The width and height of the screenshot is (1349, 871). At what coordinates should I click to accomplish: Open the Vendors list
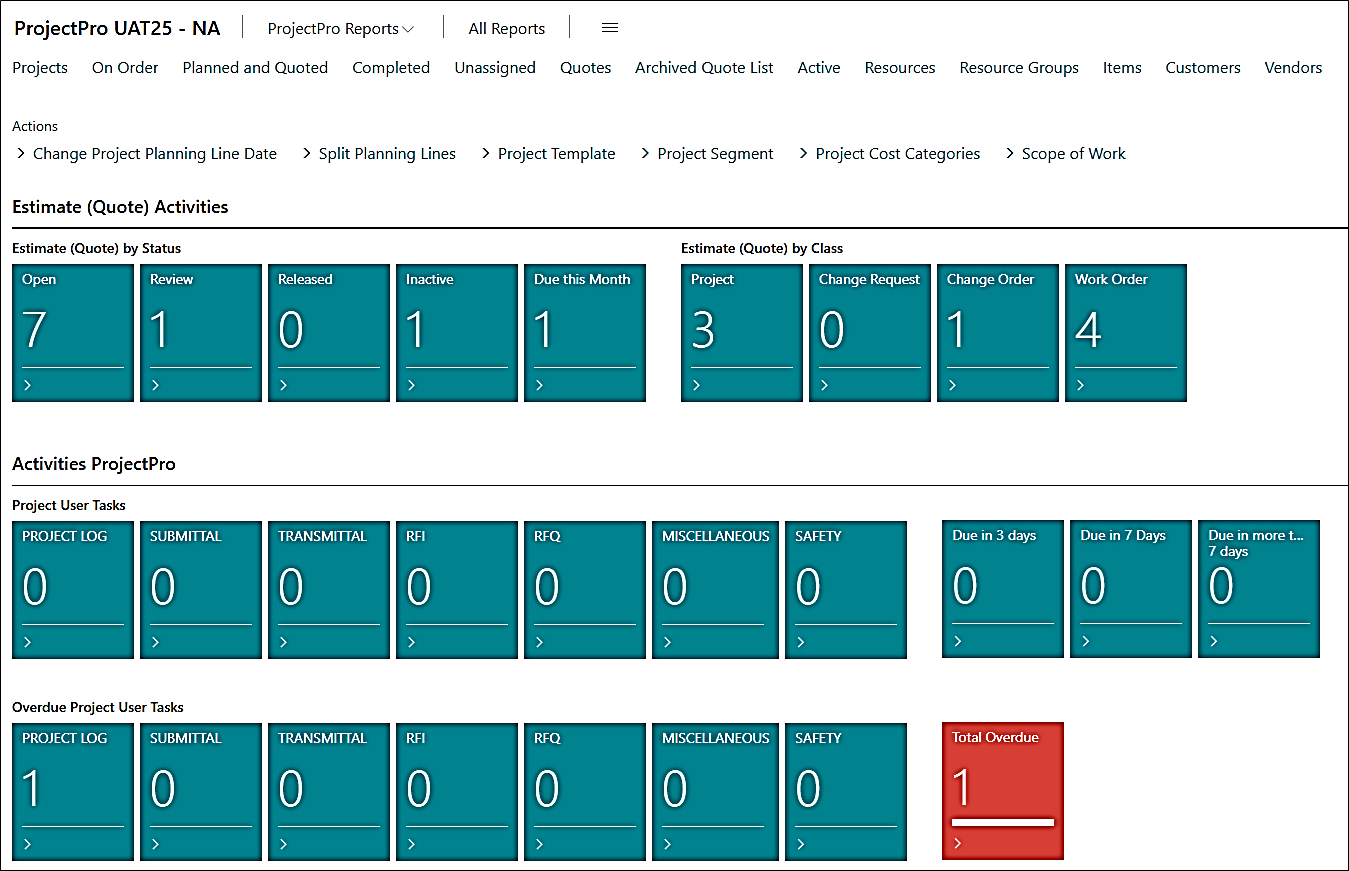coord(1293,68)
